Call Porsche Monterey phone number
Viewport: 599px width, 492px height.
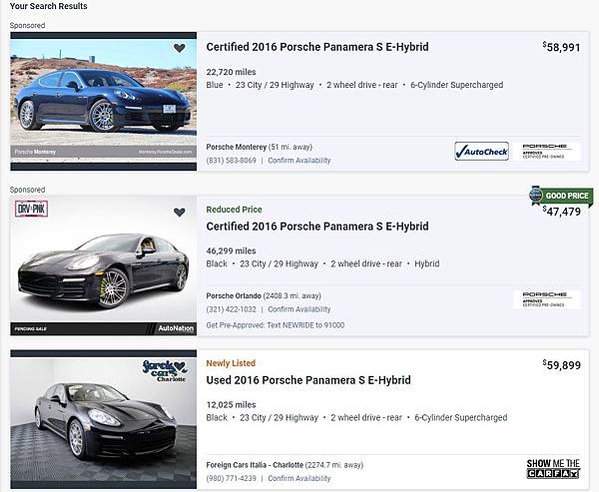coord(231,160)
